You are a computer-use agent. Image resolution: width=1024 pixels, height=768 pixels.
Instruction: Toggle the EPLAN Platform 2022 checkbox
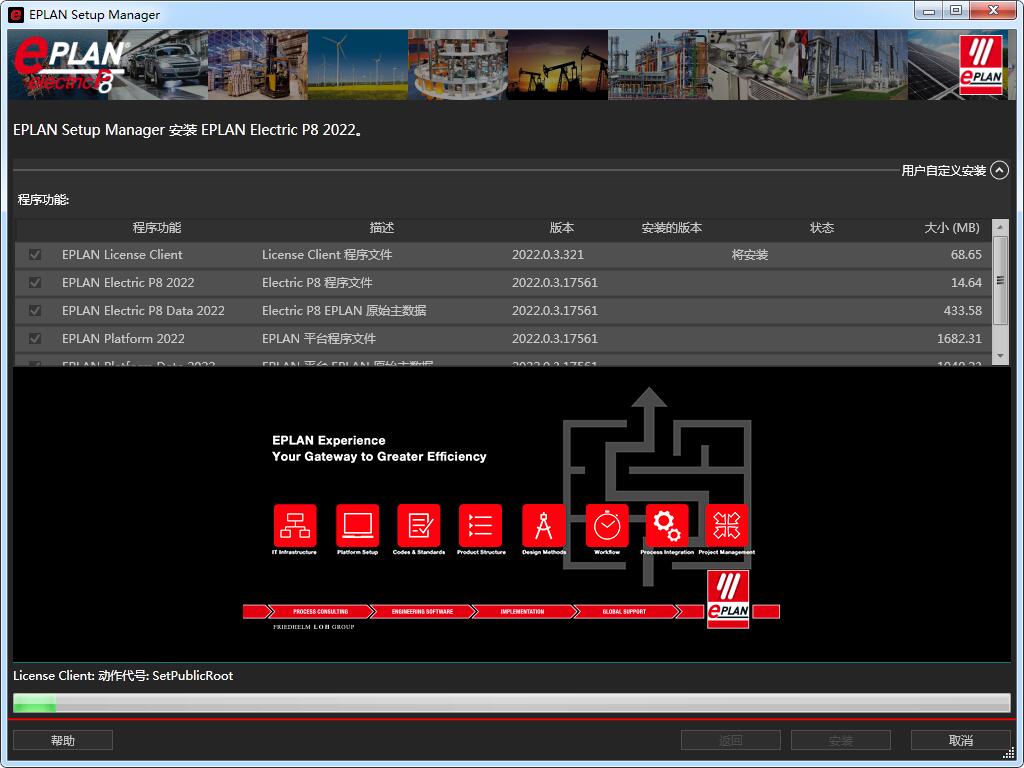pyautogui.click(x=35, y=339)
